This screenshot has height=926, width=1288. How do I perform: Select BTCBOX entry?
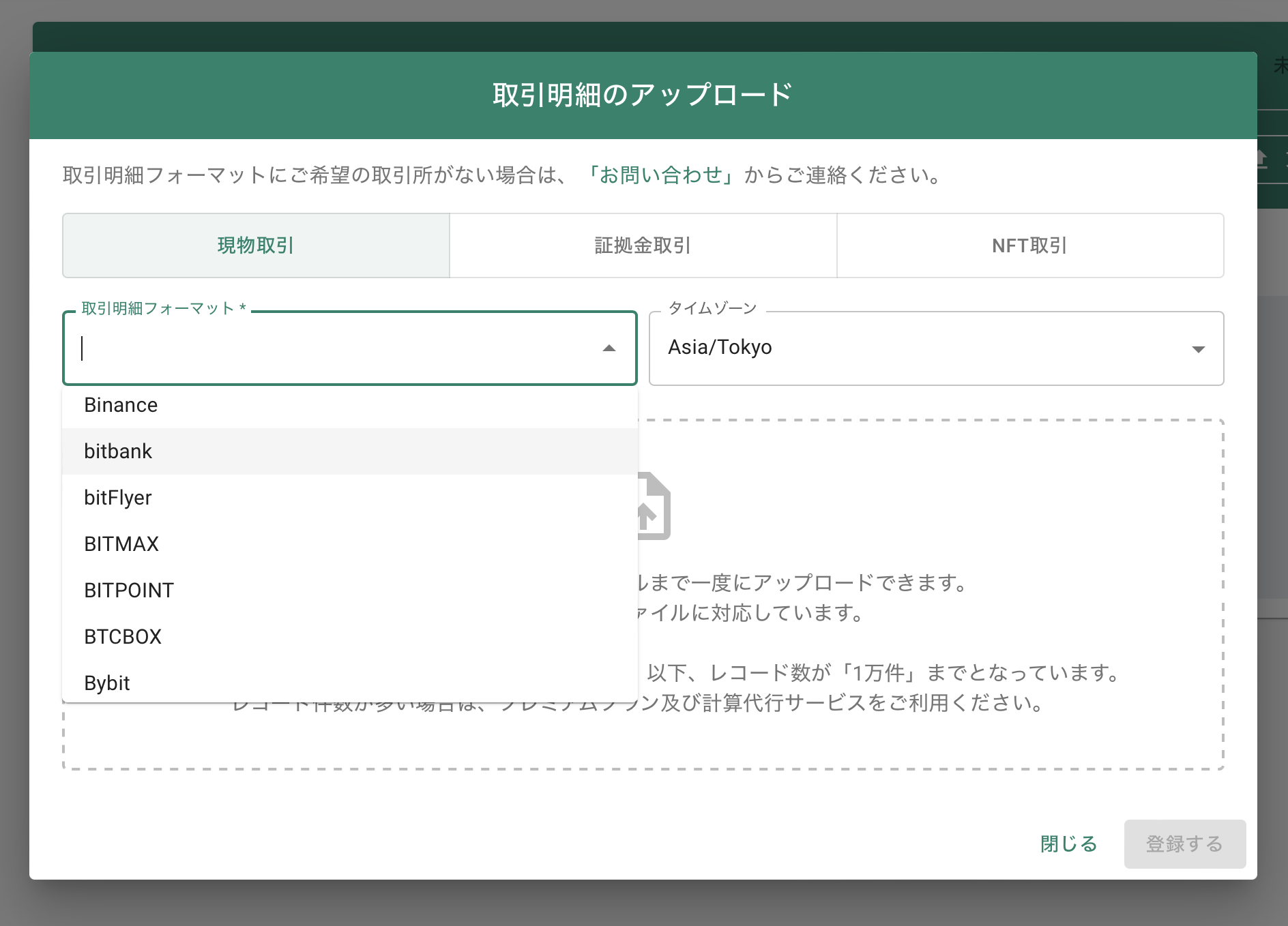[x=349, y=637]
